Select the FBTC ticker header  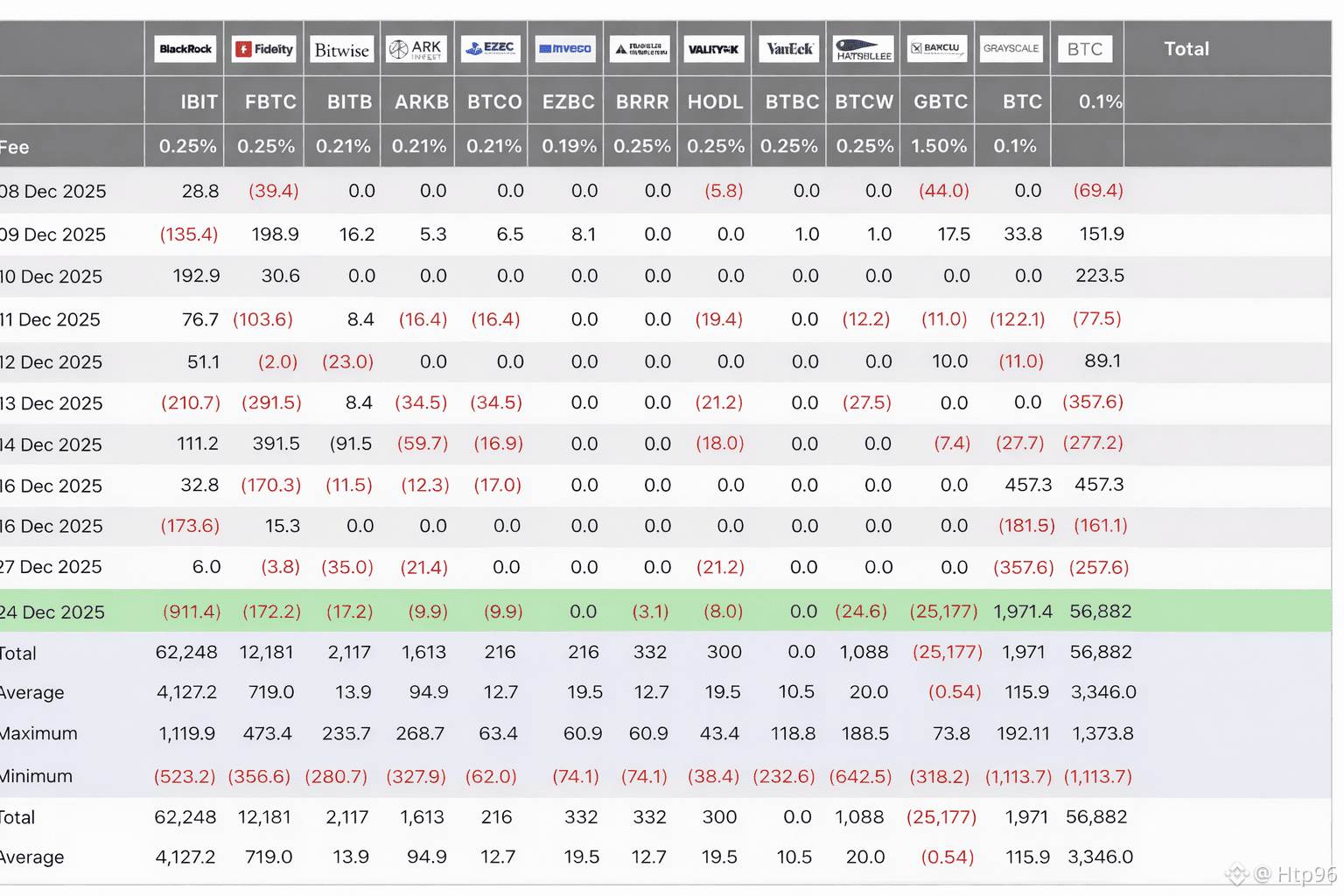271,101
